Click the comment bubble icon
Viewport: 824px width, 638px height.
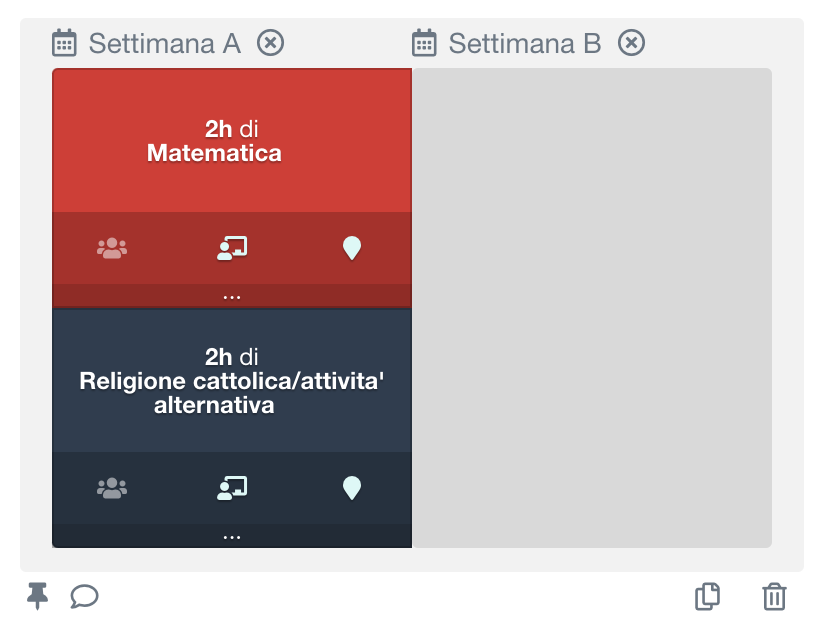tap(84, 597)
